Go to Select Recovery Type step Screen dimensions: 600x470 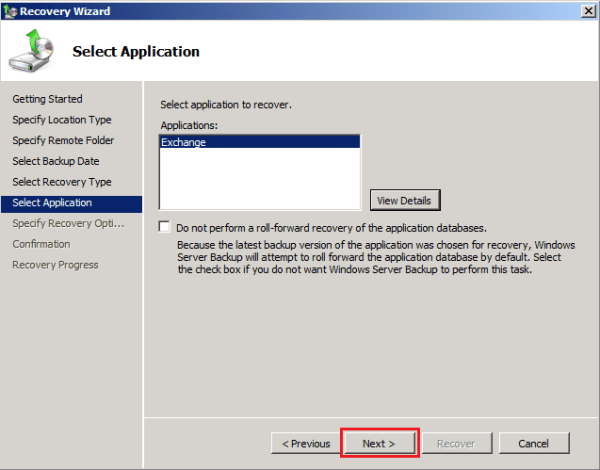click(62, 182)
